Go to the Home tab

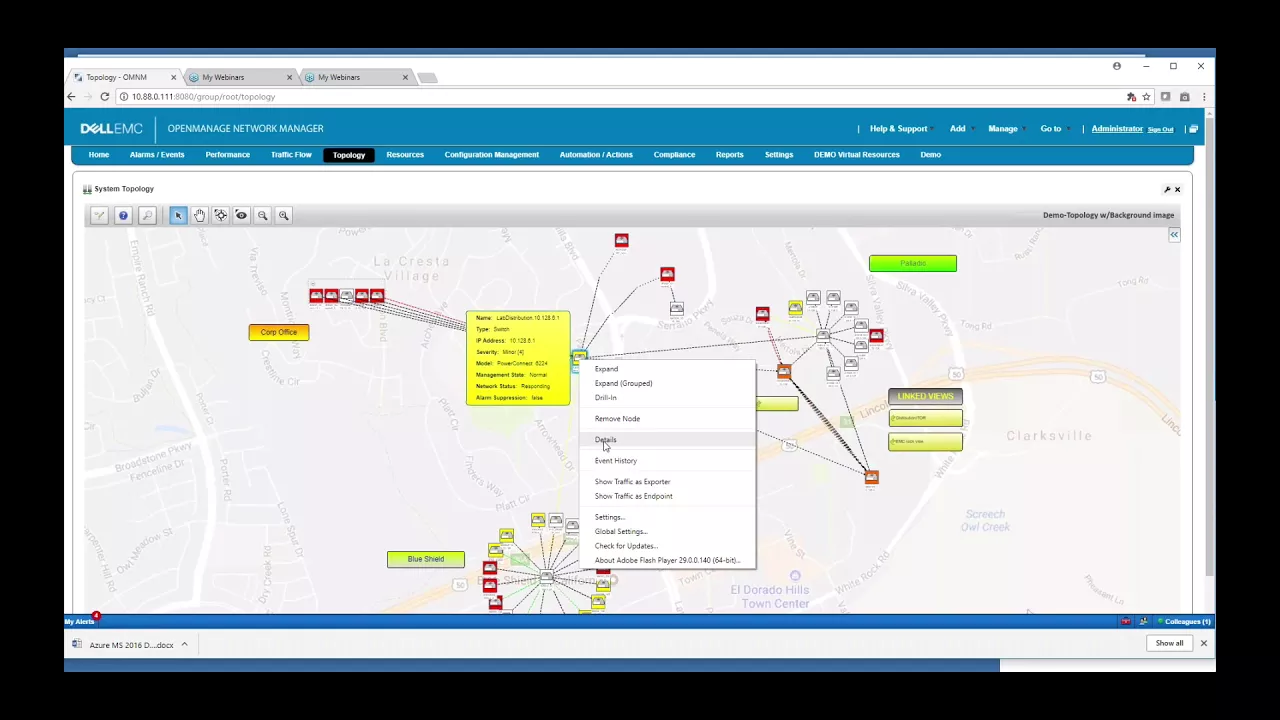click(x=98, y=155)
